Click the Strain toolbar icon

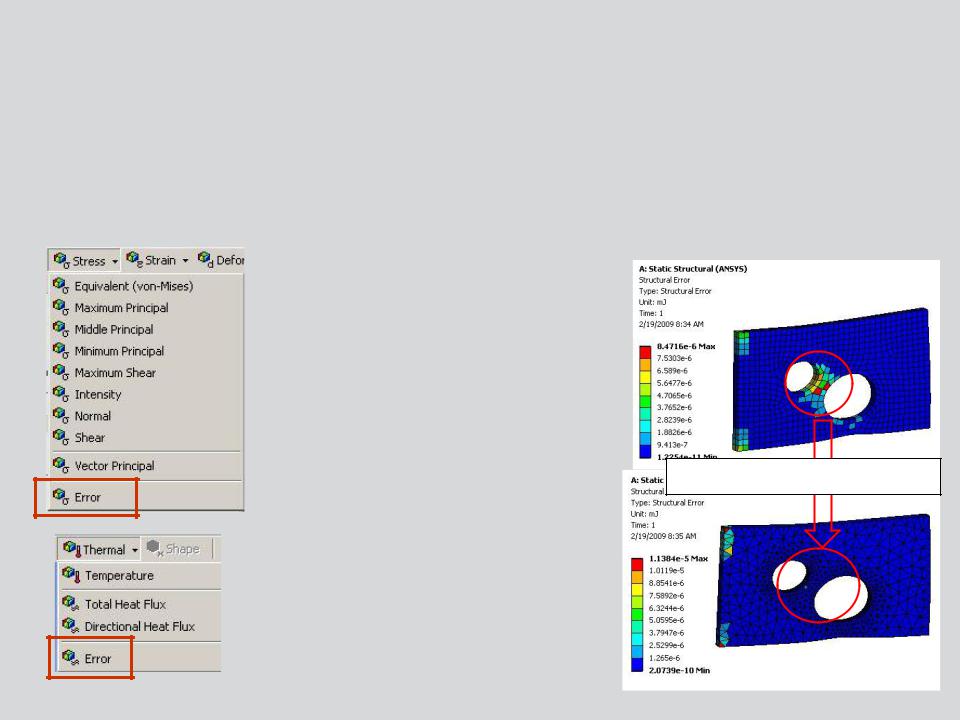click(x=134, y=260)
